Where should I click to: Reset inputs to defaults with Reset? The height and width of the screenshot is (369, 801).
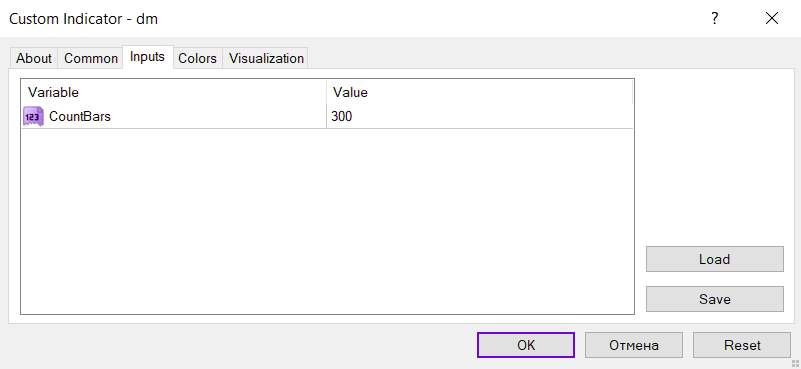click(x=742, y=345)
